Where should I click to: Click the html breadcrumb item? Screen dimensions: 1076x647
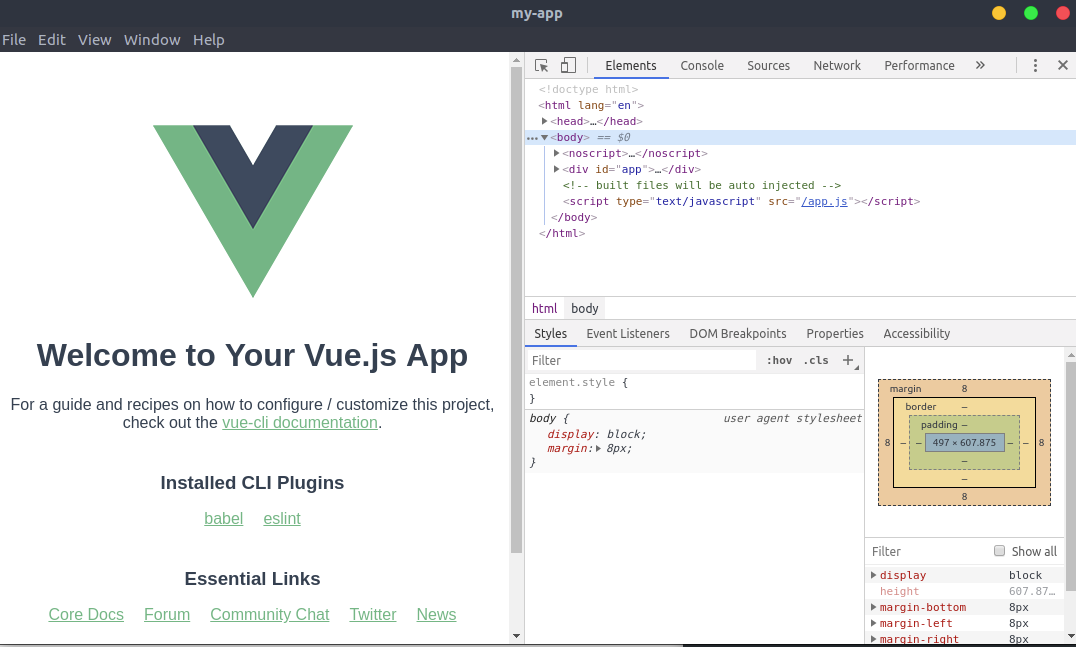(544, 309)
